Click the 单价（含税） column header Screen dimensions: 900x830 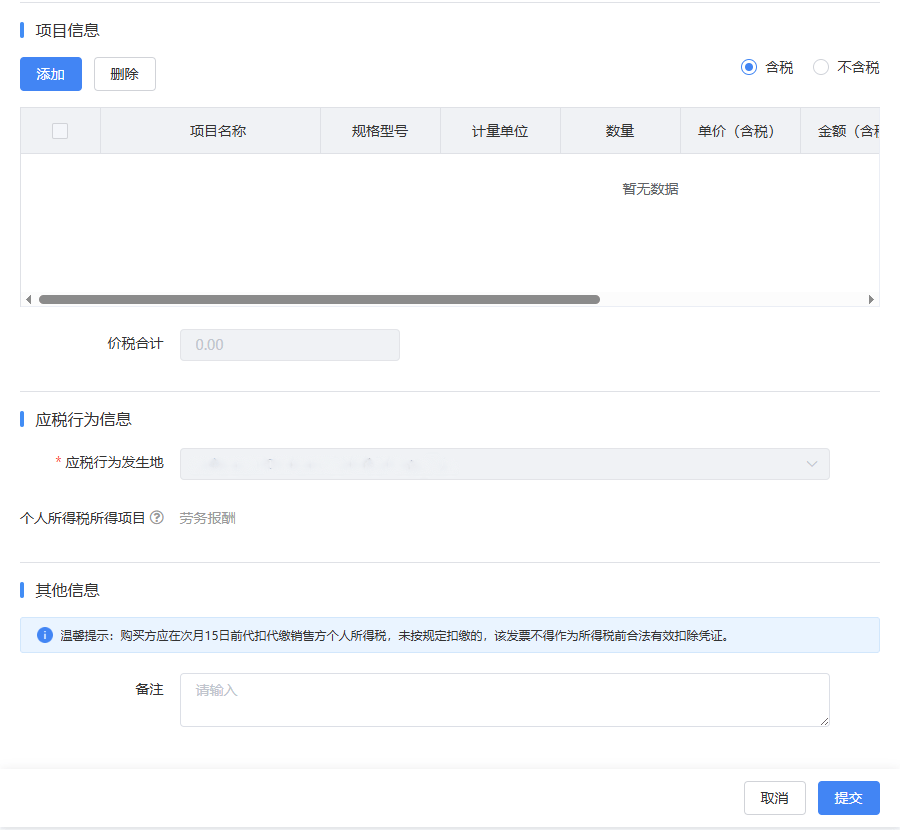click(x=740, y=131)
